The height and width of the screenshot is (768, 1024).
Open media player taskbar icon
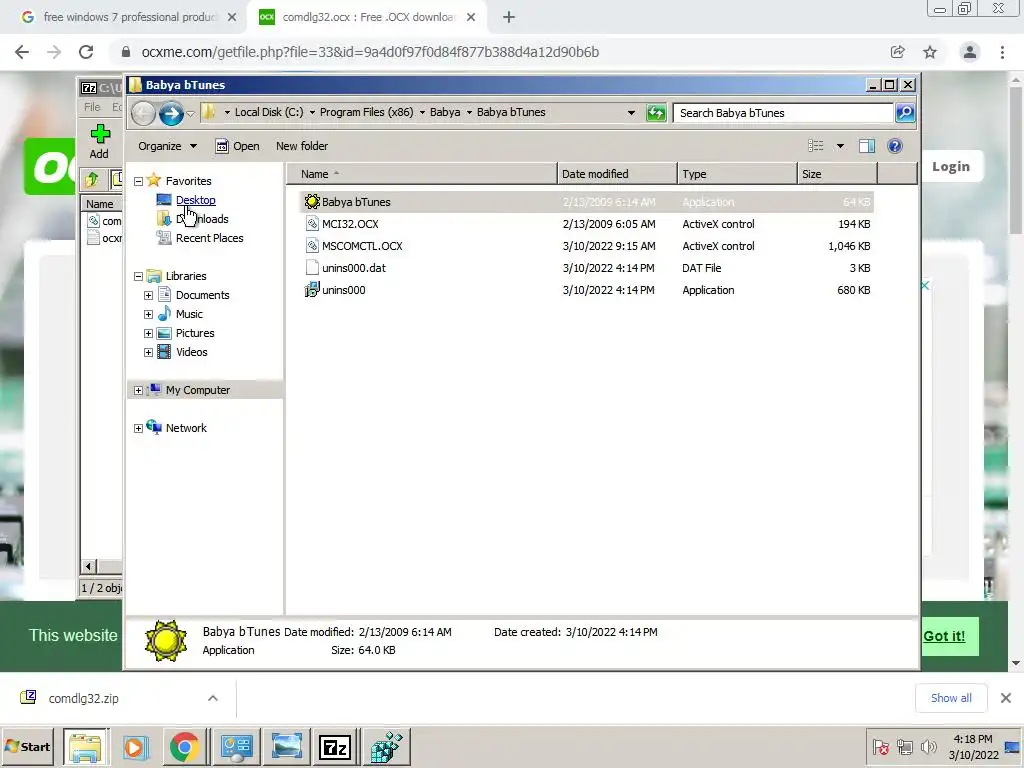[135, 747]
